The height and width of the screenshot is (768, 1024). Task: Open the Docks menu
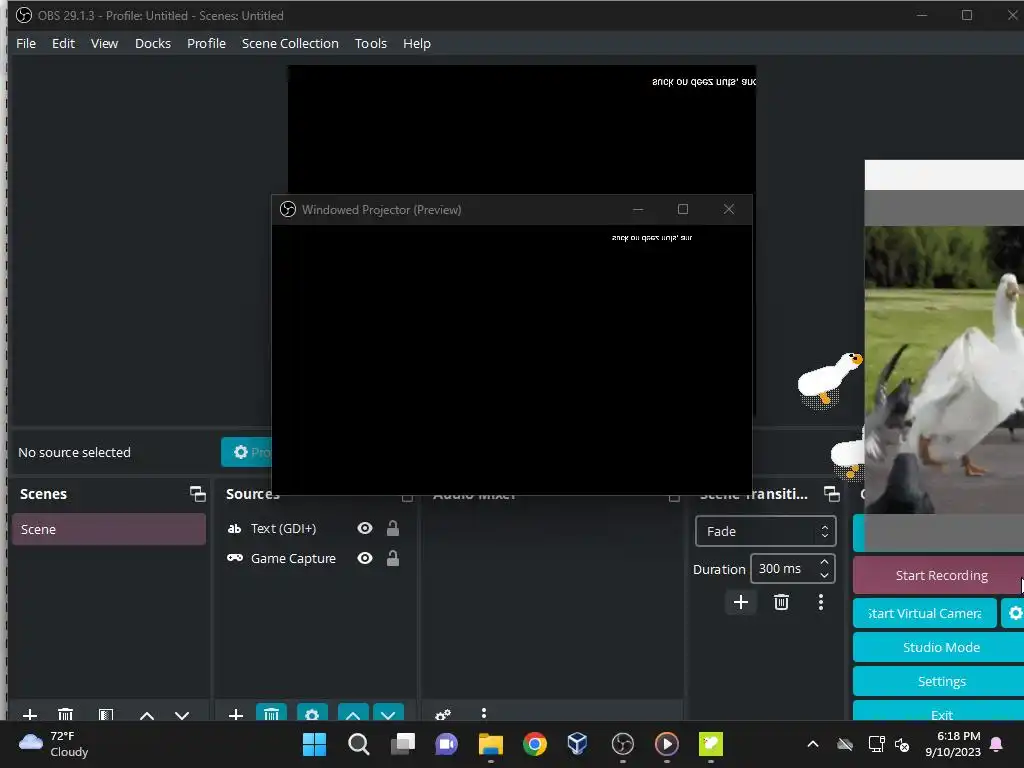153,43
